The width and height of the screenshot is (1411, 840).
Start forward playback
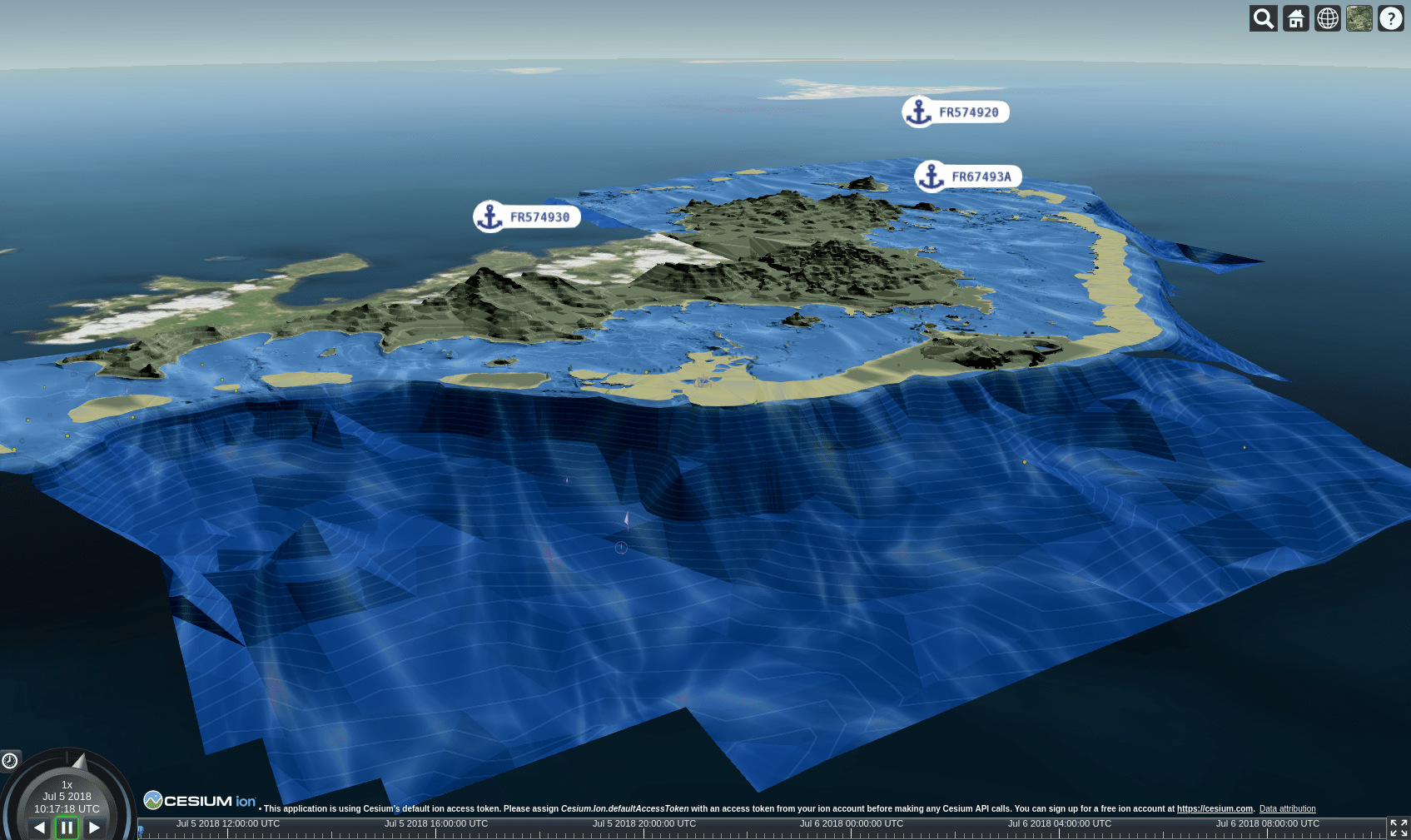point(94,828)
